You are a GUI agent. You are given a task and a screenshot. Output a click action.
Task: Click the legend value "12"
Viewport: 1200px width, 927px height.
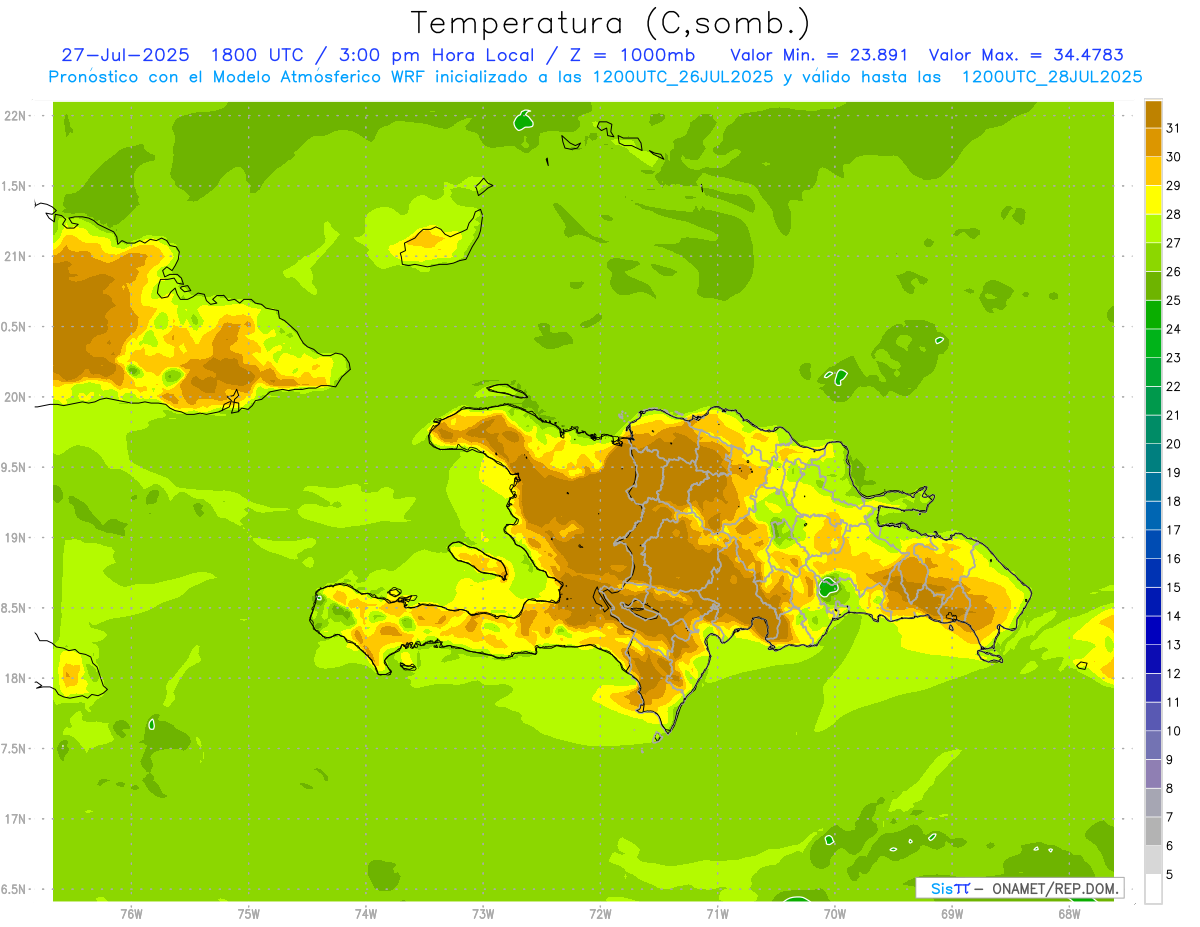(1174, 673)
